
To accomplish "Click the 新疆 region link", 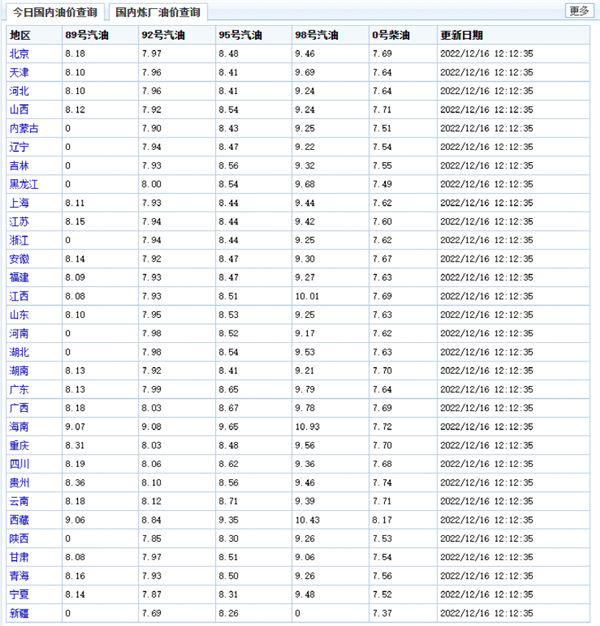I will pos(19,613).
